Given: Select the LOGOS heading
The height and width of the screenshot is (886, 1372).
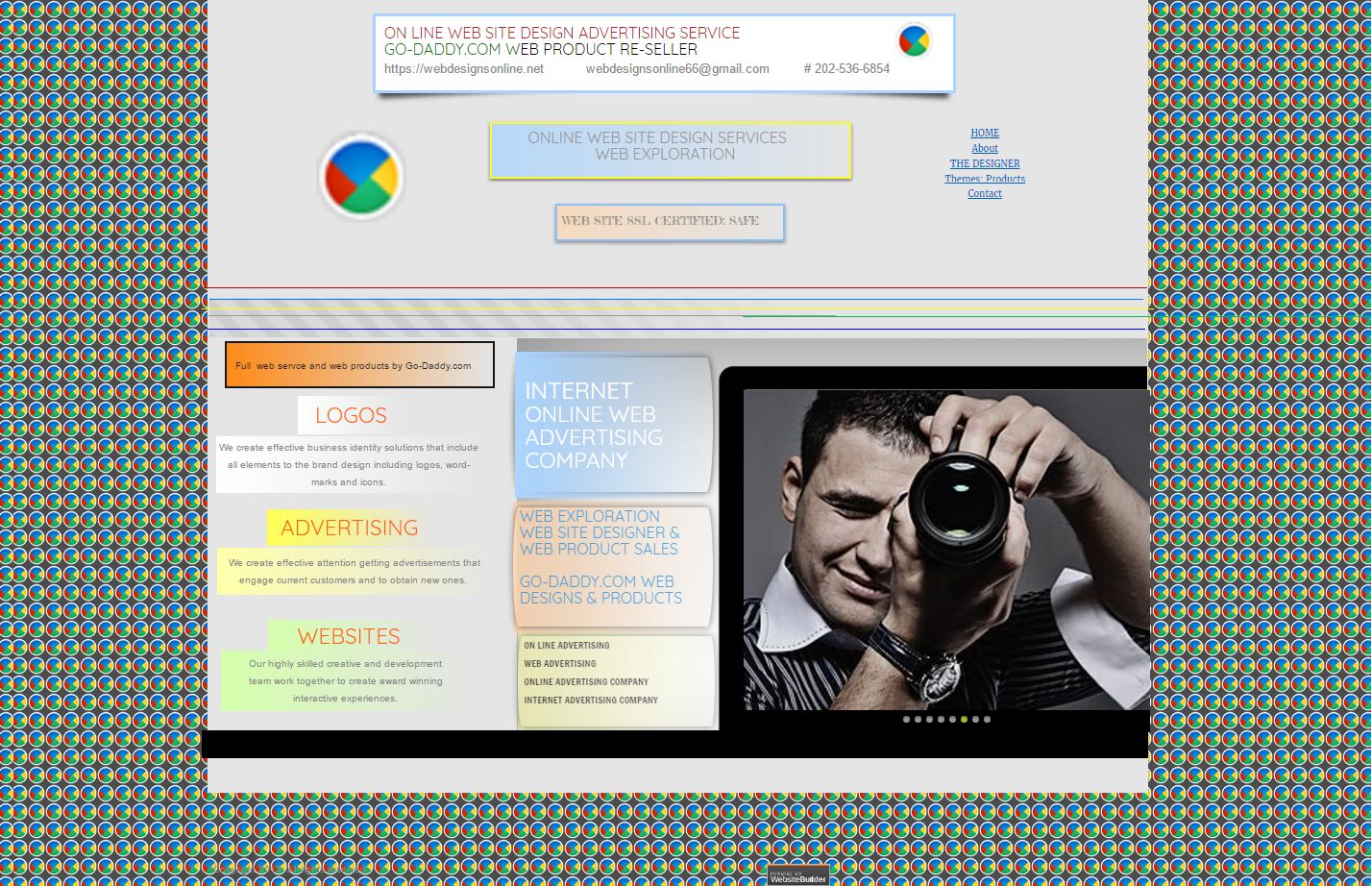Looking at the screenshot, I should coord(351,415).
